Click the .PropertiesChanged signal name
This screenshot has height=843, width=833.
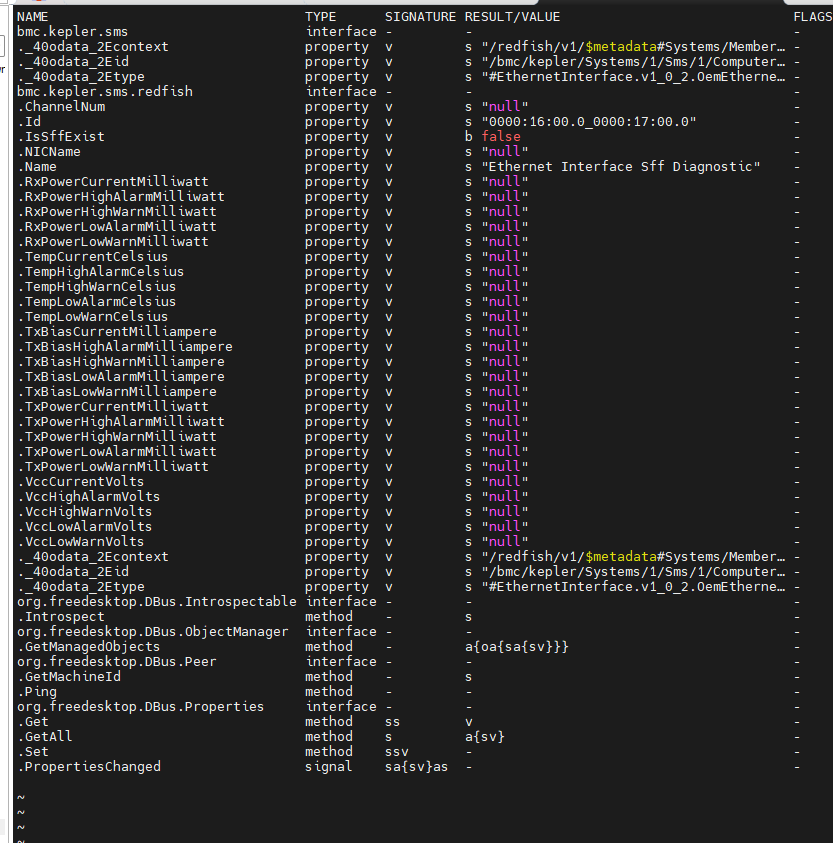coord(89,767)
